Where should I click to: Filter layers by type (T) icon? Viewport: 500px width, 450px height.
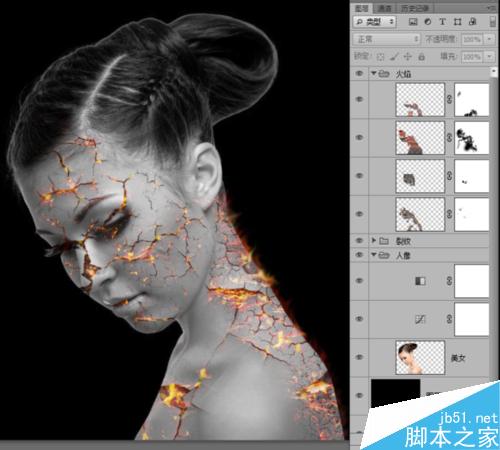coord(442,22)
